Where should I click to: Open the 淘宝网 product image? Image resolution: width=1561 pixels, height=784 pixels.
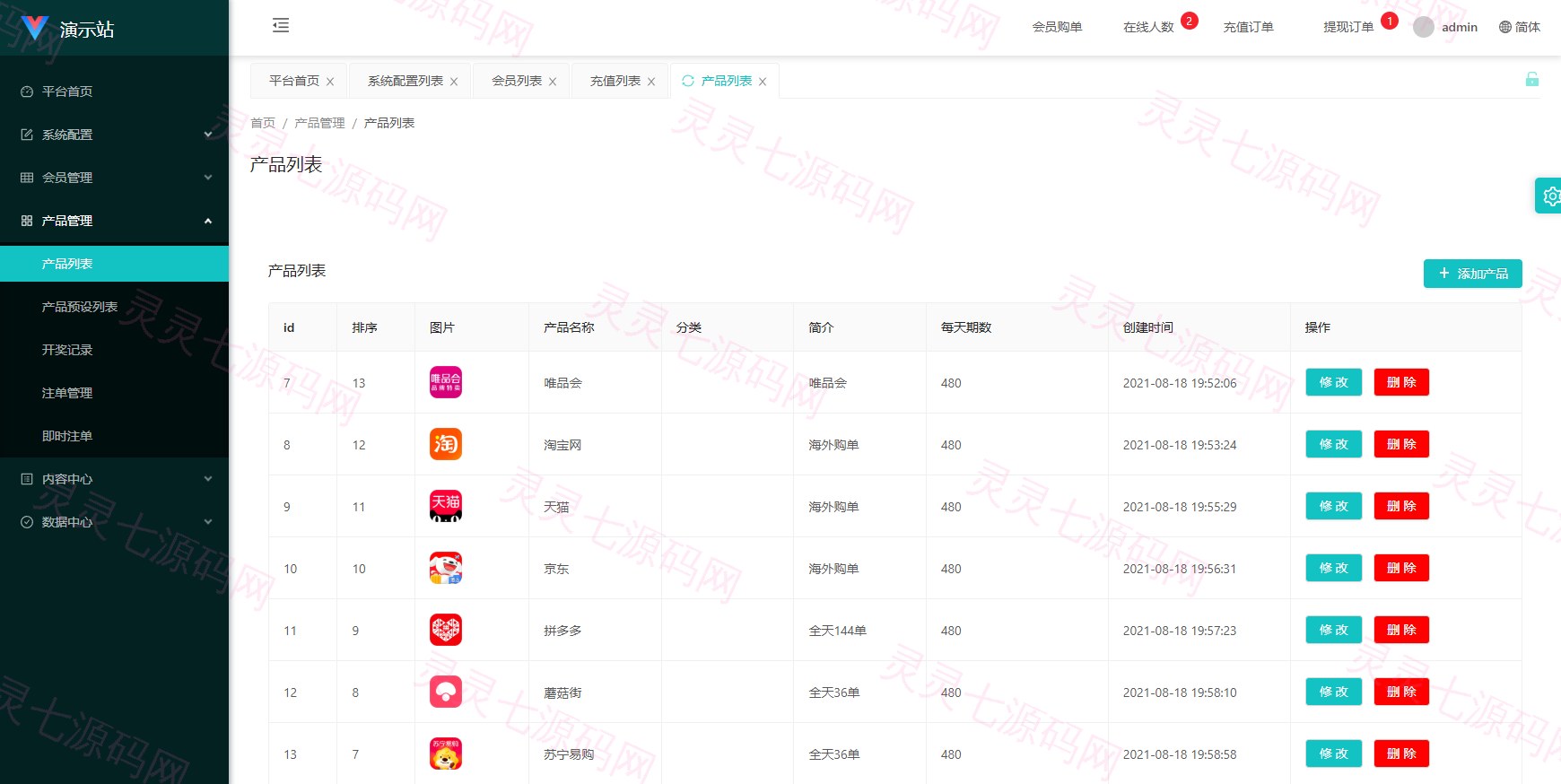[446, 444]
